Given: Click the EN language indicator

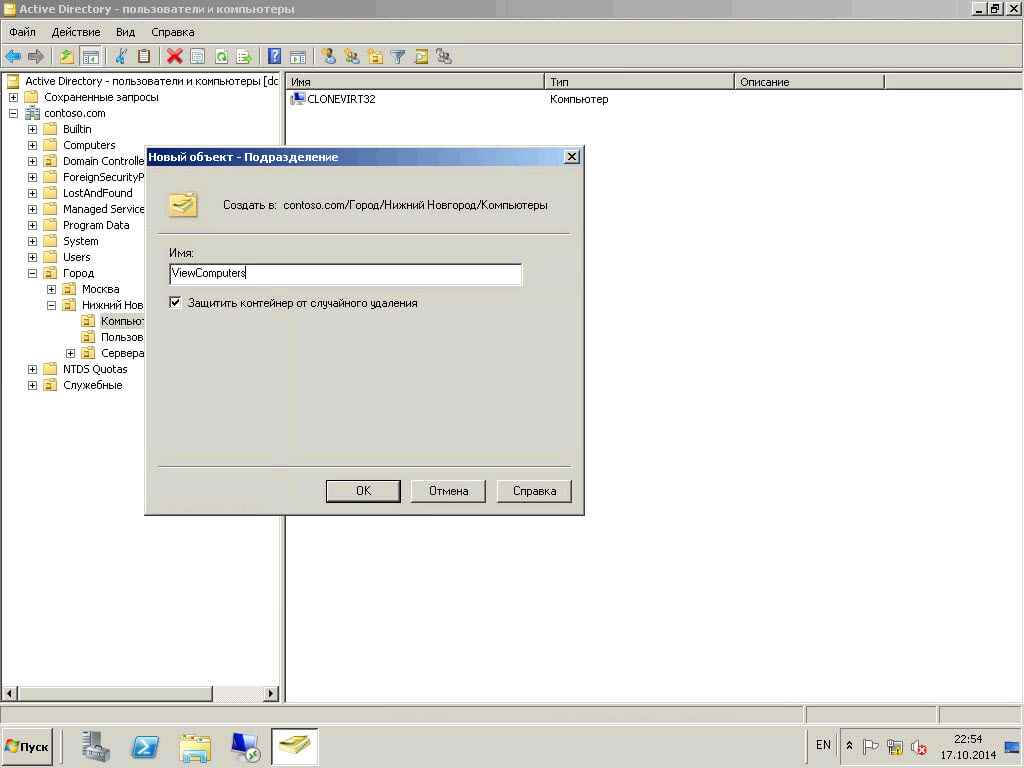Looking at the screenshot, I should (x=823, y=745).
